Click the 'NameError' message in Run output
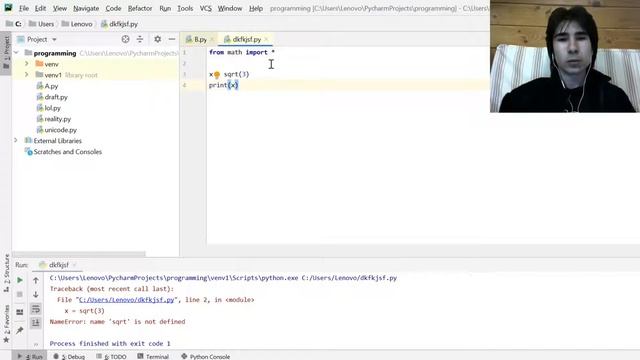This screenshot has height=360, width=640. (117, 322)
